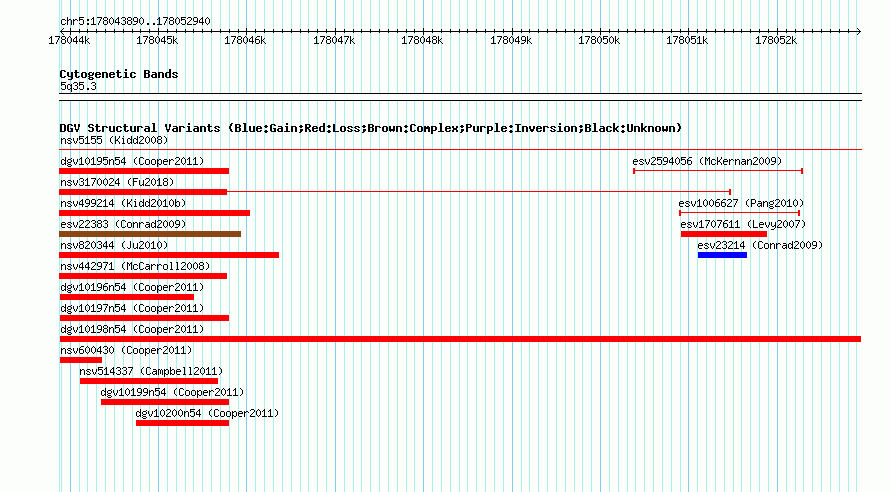The height and width of the screenshot is (492, 890).
Task: Select the nsv442971 red loss bar
Action: tap(143, 276)
